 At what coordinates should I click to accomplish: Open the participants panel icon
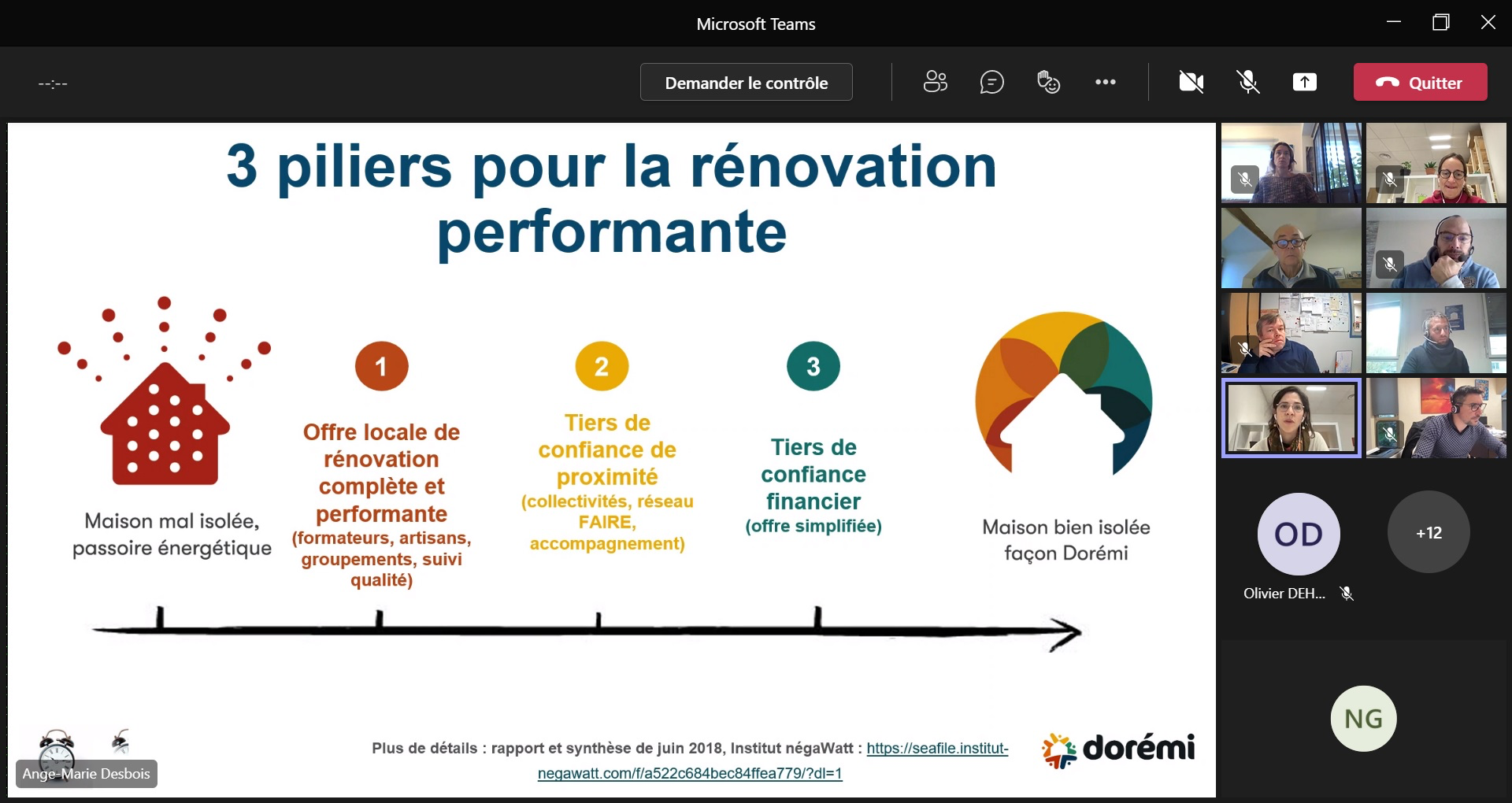coord(935,82)
